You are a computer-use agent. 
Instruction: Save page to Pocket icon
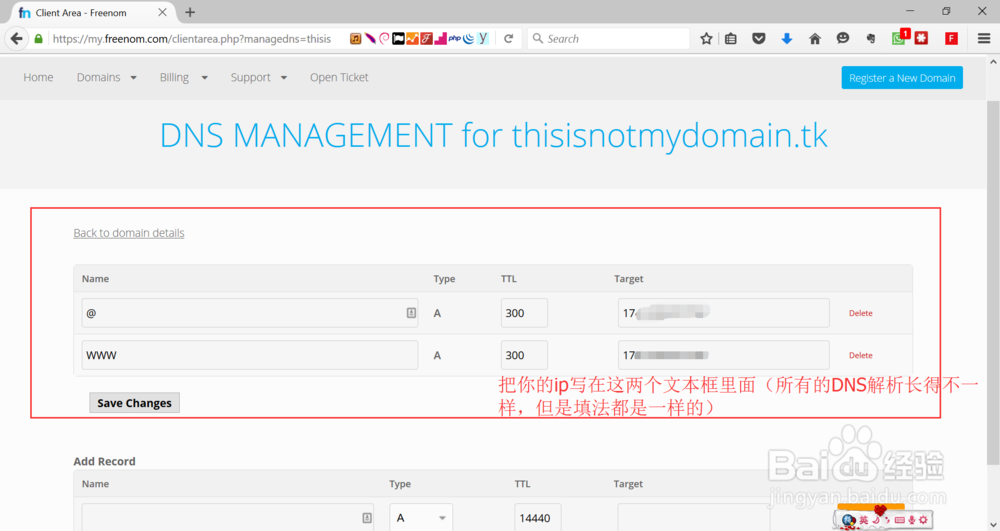(x=758, y=38)
